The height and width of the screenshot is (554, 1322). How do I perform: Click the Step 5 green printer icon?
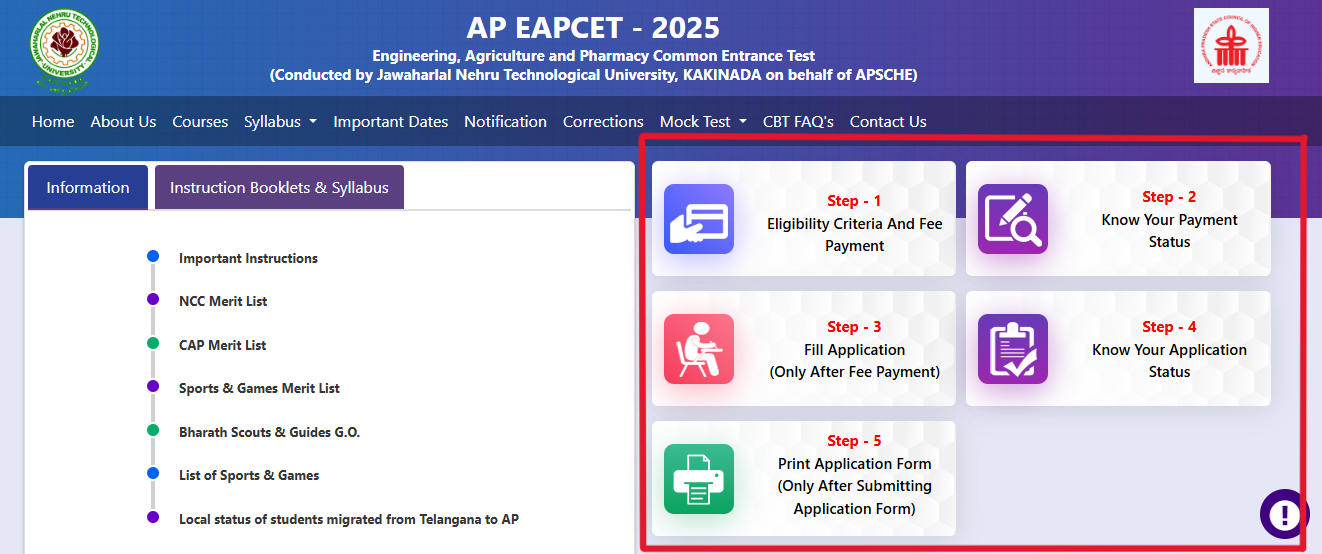698,479
